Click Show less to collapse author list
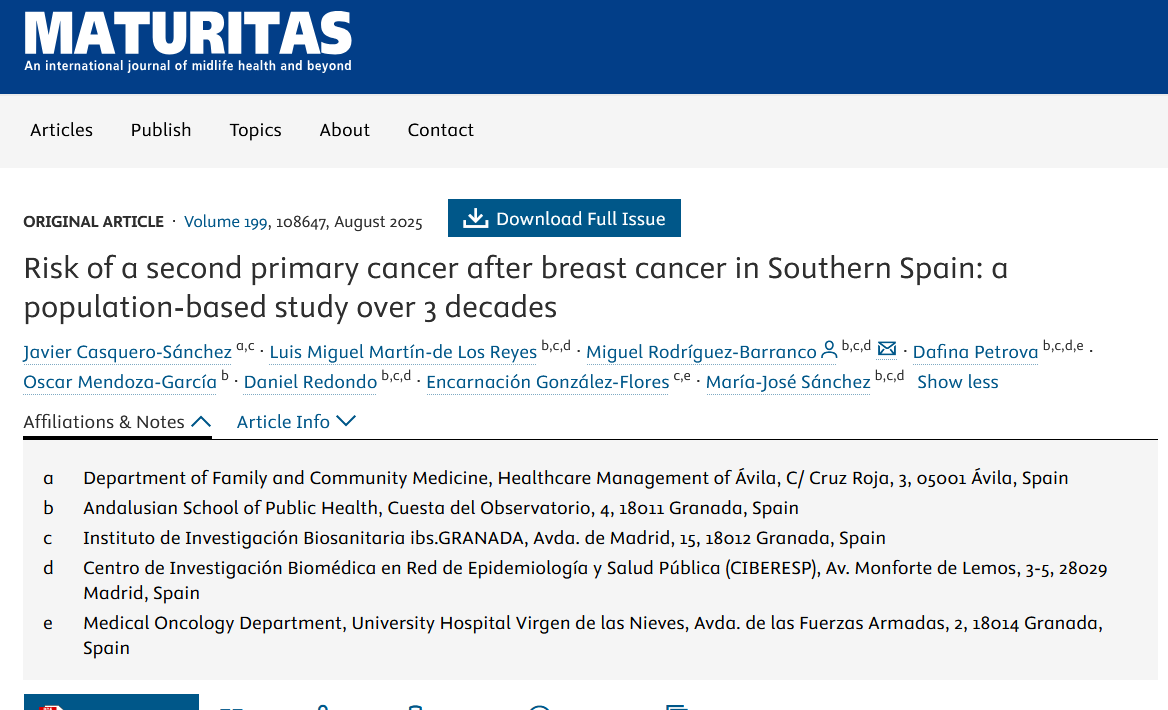 [957, 382]
